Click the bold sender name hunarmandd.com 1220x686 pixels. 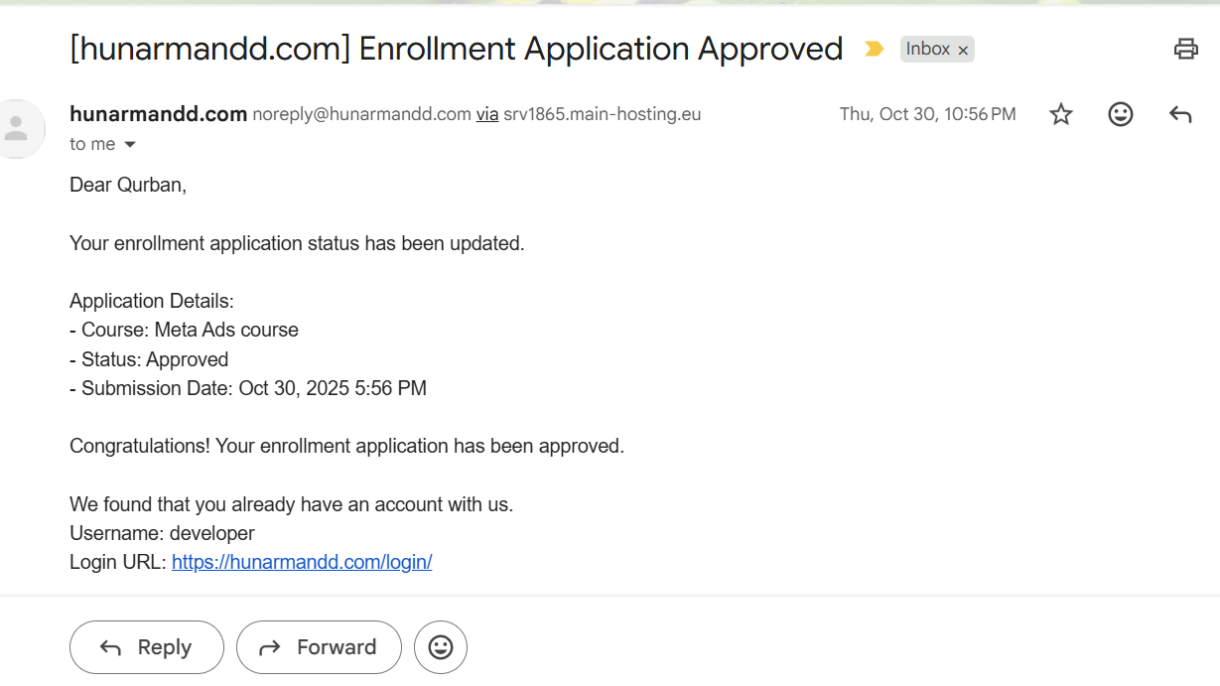tap(158, 114)
